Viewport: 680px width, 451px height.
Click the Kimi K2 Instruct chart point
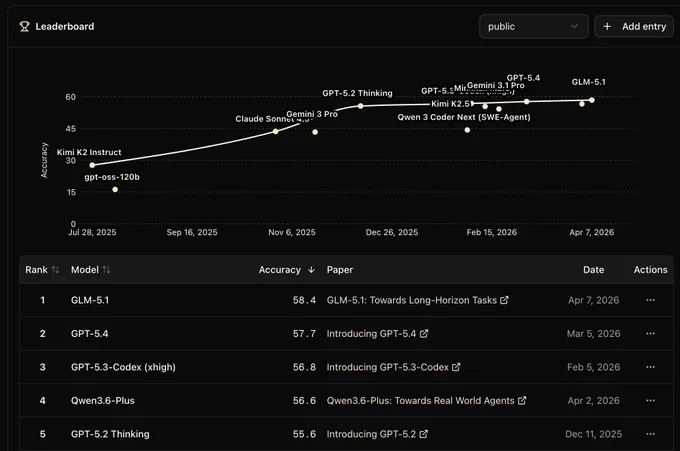[x=92, y=165]
